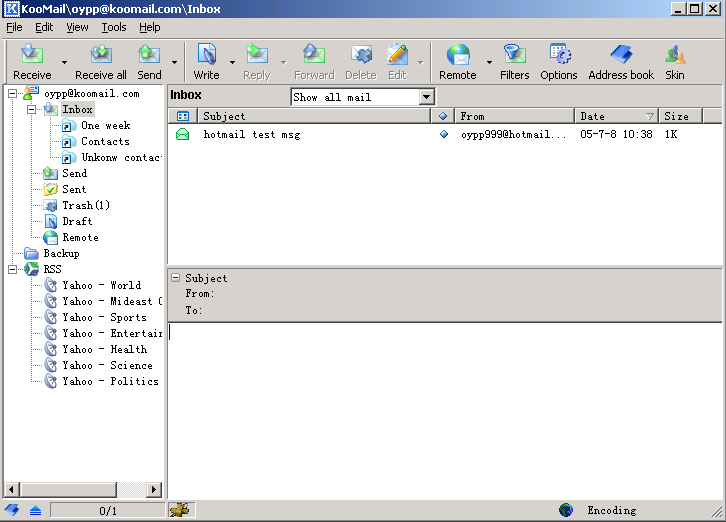726x522 pixels.
Task: Click the Encoding globe in status bar
Action: point(566,510)
